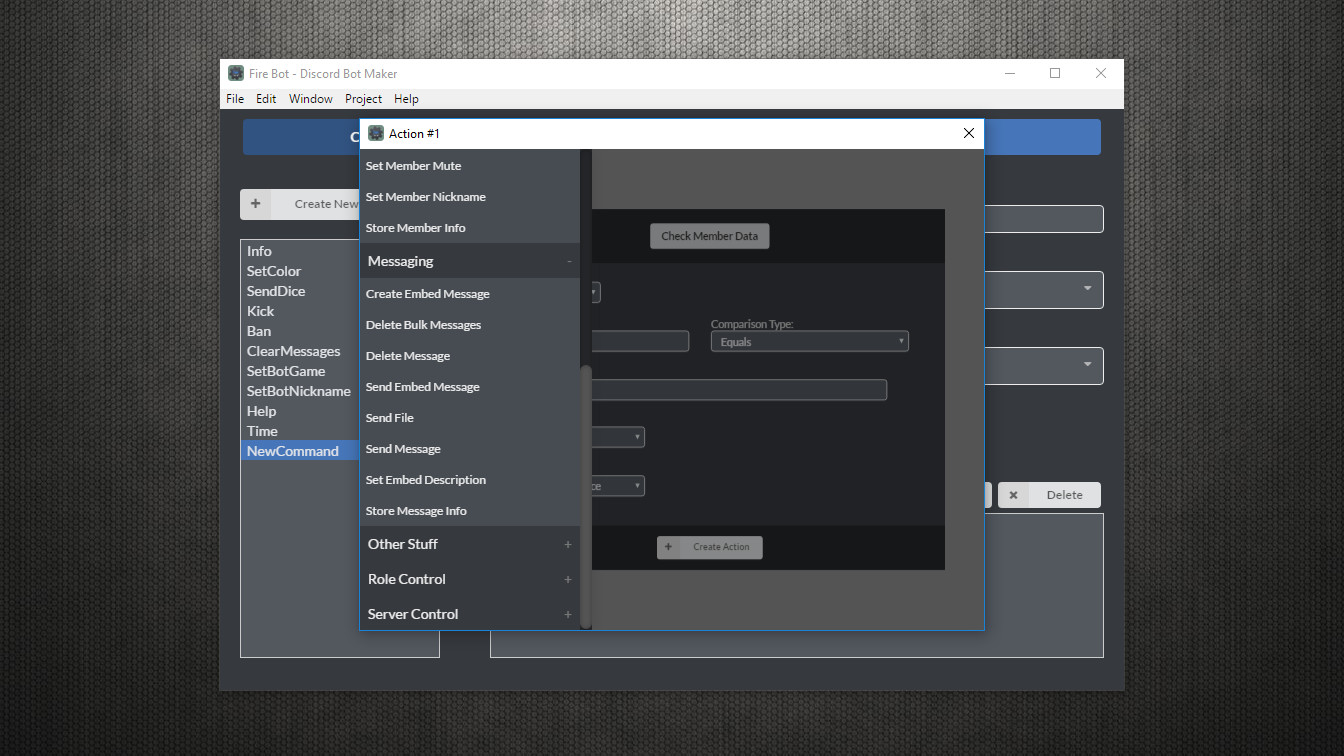
Task: Minimize the Fire Bot window
Action: 1010,73
